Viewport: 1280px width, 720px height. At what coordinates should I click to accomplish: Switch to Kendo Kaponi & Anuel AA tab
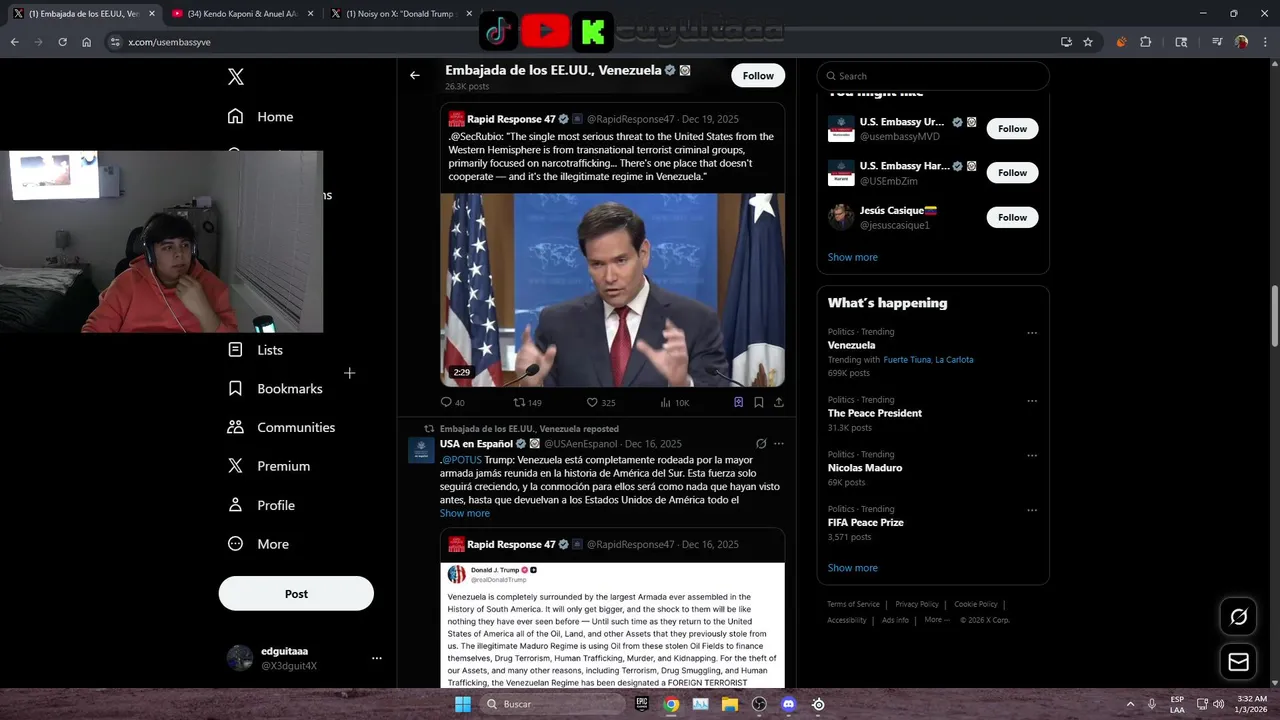244,14
